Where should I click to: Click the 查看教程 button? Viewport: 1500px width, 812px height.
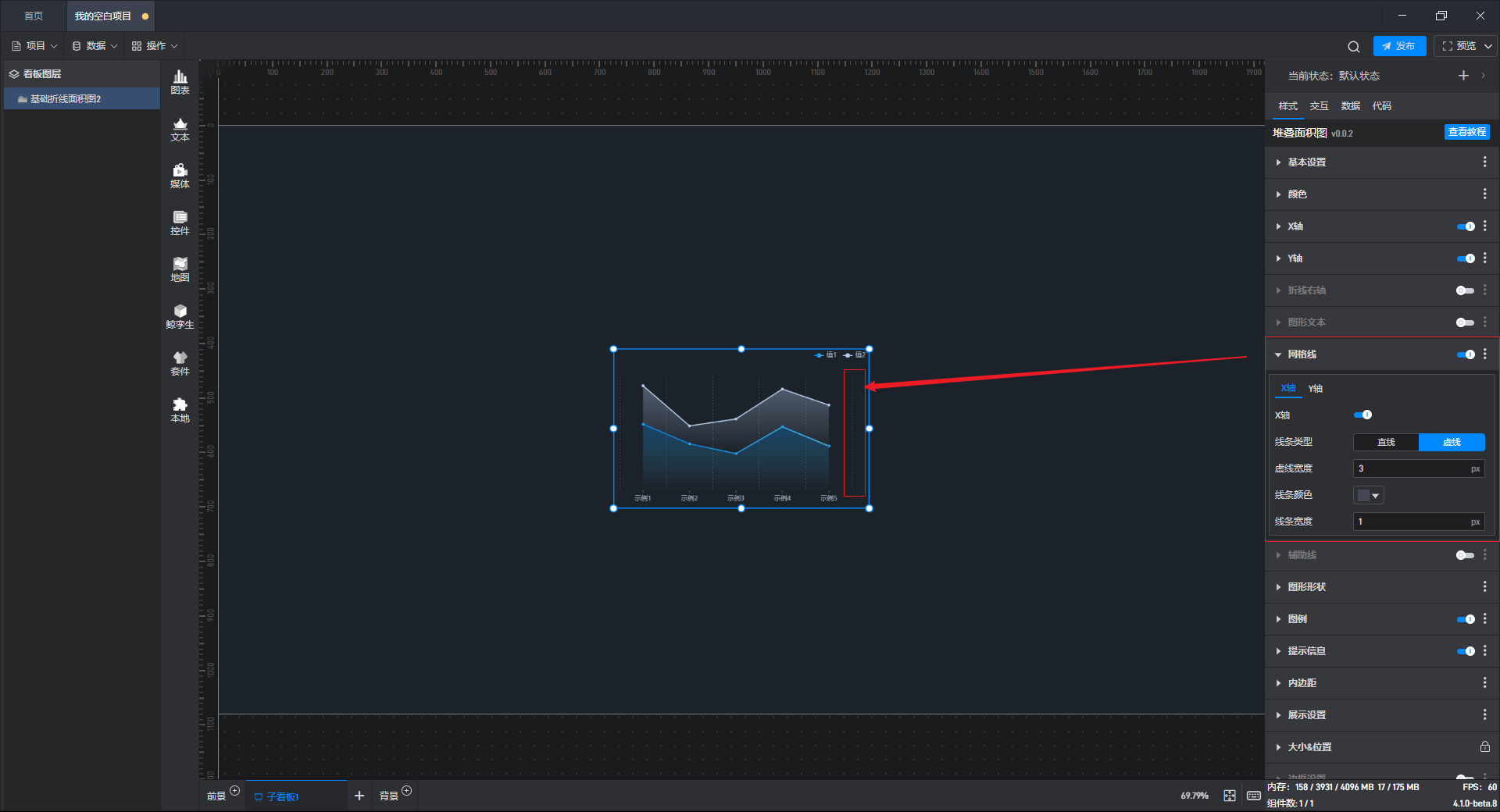click(1466, 132)
